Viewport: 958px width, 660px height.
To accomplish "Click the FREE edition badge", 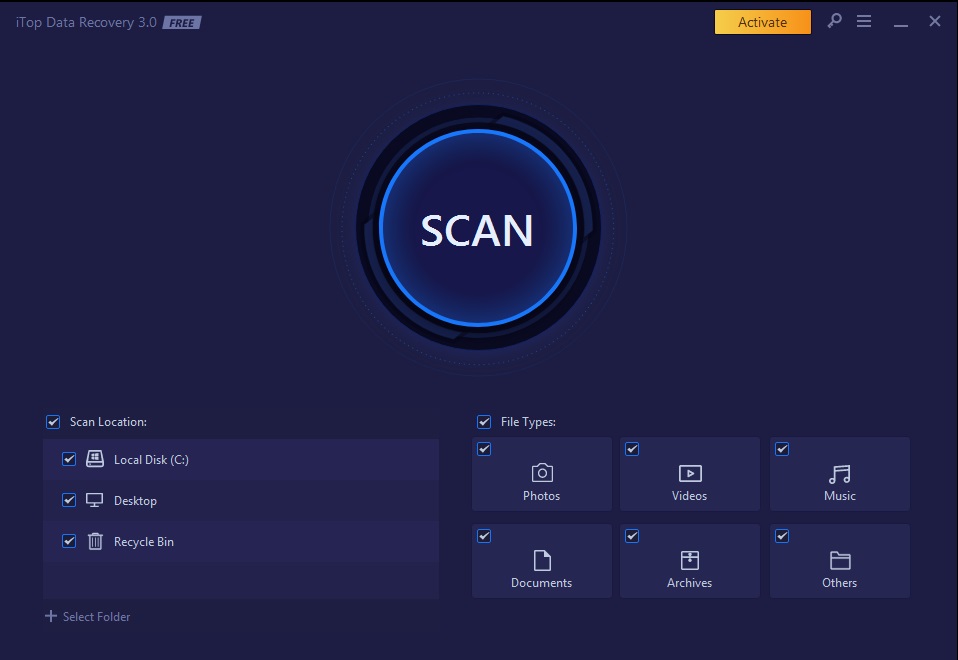I will pyautogui.click(x=182, y=23).
